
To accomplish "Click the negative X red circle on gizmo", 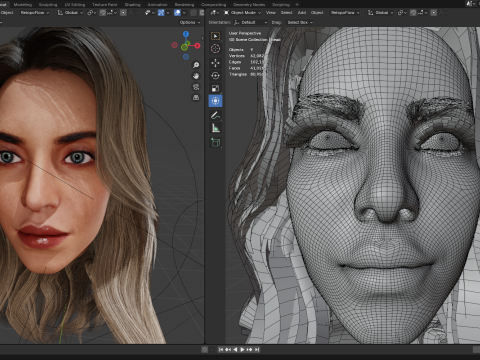I will point(174,45).
